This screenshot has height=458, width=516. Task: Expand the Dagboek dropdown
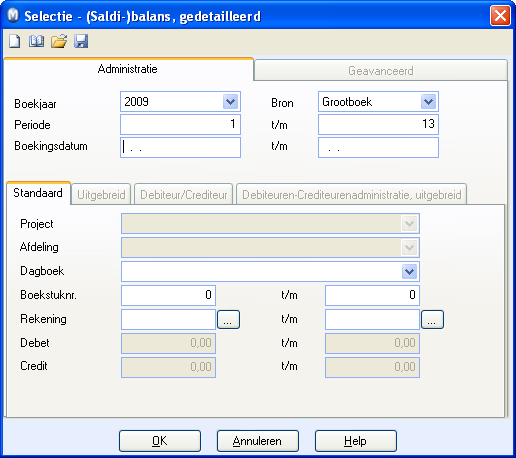pos(410,272)
